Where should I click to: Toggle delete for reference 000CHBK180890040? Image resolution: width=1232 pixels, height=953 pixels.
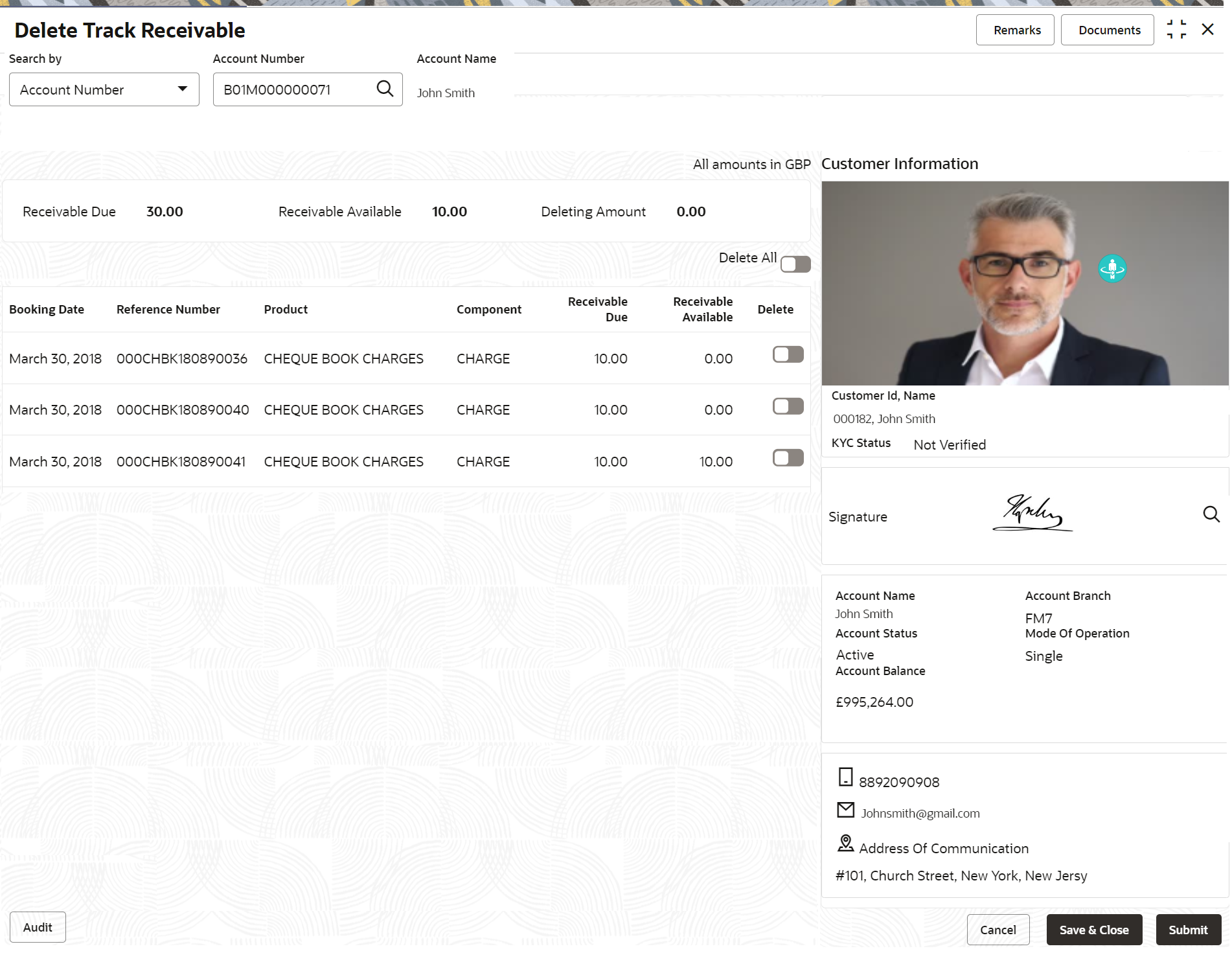click(788, 406)
